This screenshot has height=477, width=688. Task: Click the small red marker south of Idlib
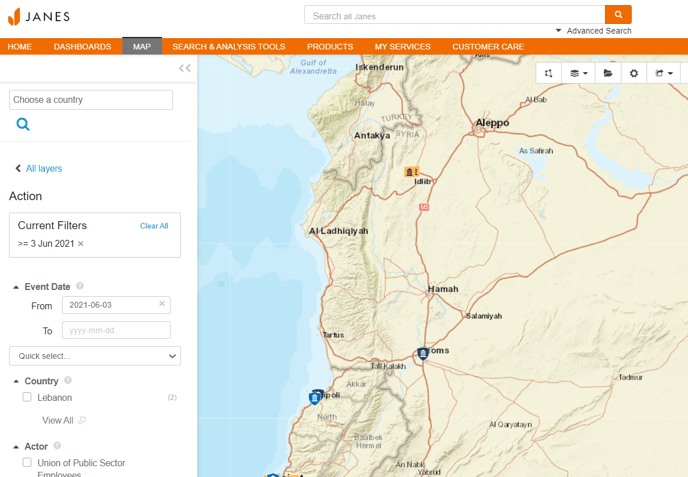[424, 207]
